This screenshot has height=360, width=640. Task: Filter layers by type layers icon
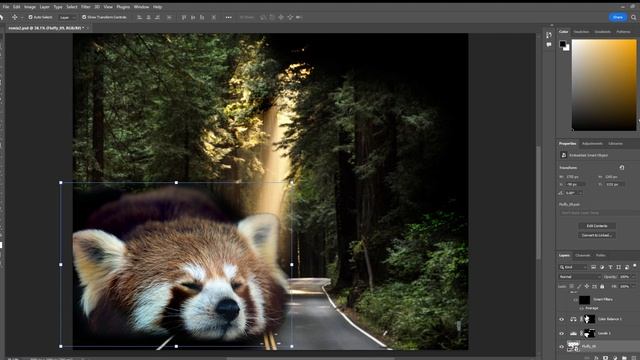[611, 267]
